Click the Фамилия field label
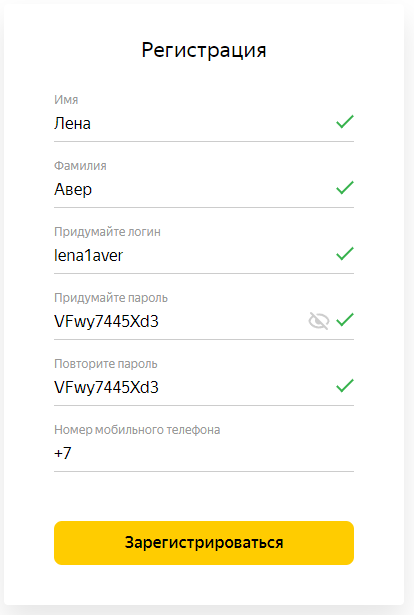Screen dimensions: 414x615 (80, 166)
